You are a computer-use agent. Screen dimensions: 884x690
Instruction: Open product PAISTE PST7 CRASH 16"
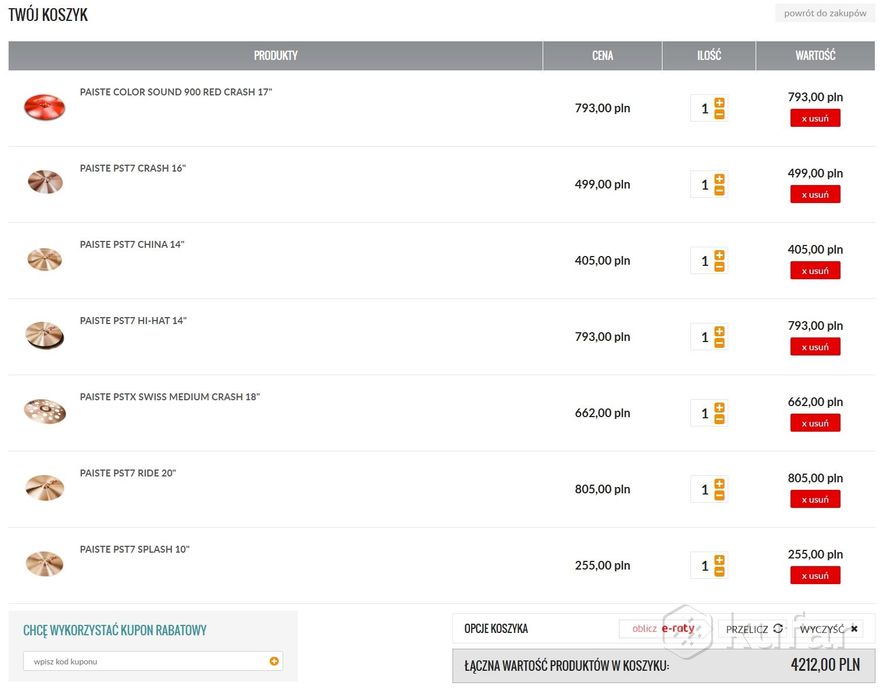click(x=132, y=168)
